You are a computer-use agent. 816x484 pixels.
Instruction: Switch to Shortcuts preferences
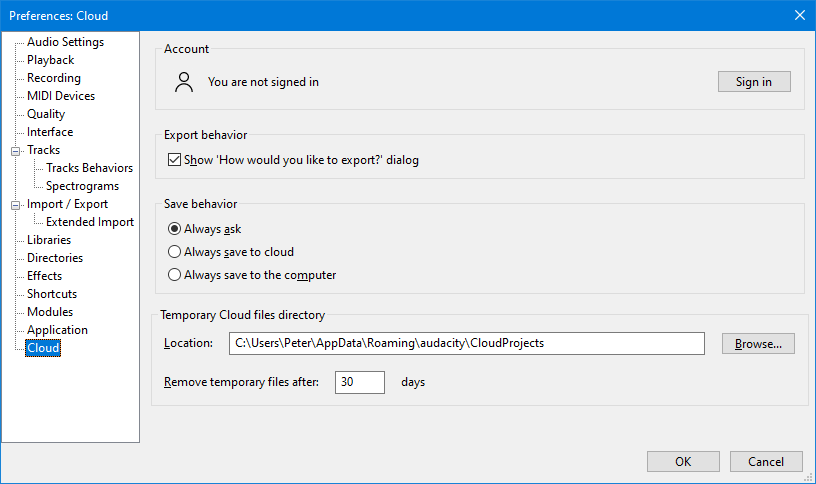click(x=52, y=294)
